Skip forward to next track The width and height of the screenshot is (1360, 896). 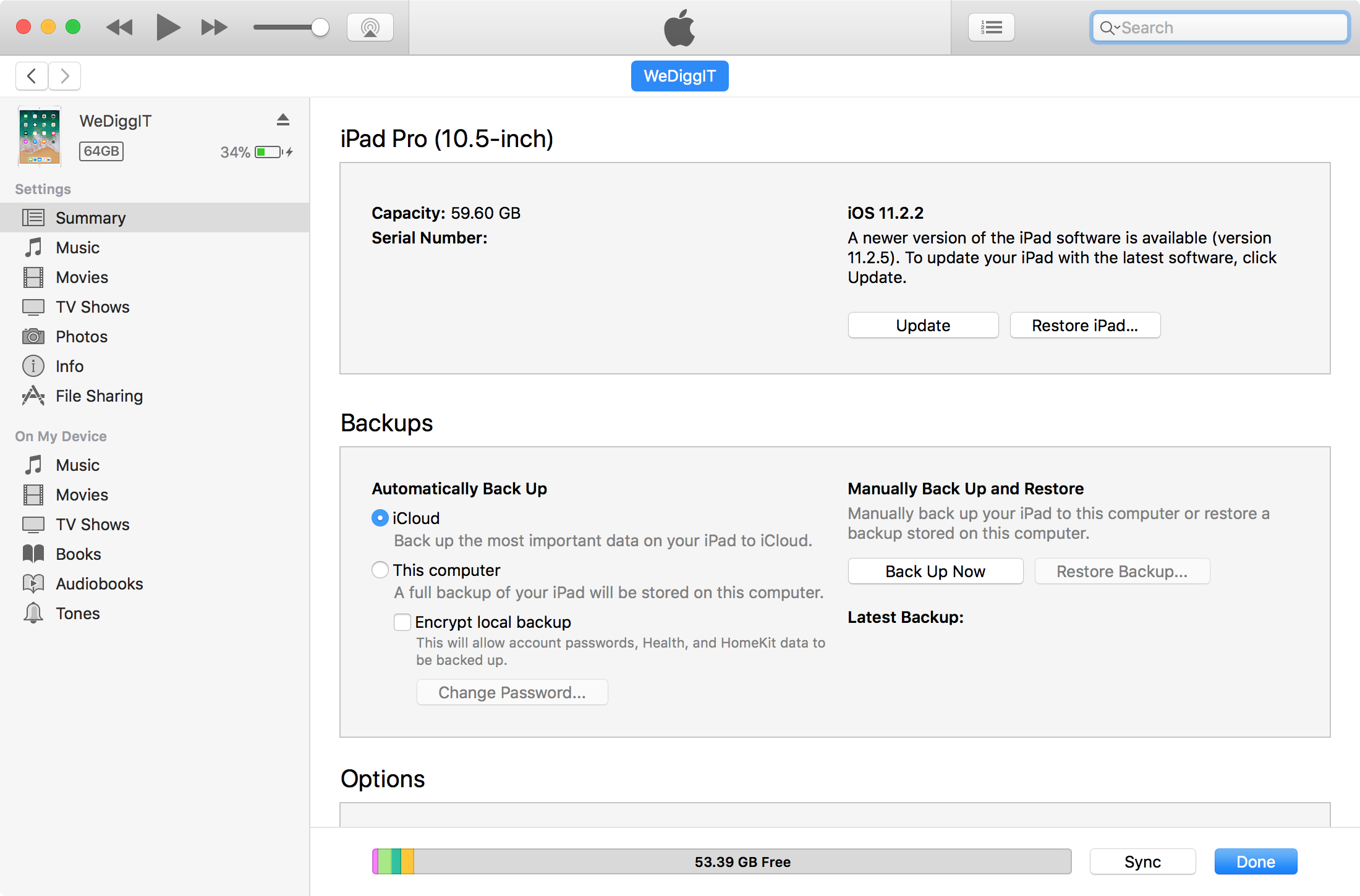(214, 28)
